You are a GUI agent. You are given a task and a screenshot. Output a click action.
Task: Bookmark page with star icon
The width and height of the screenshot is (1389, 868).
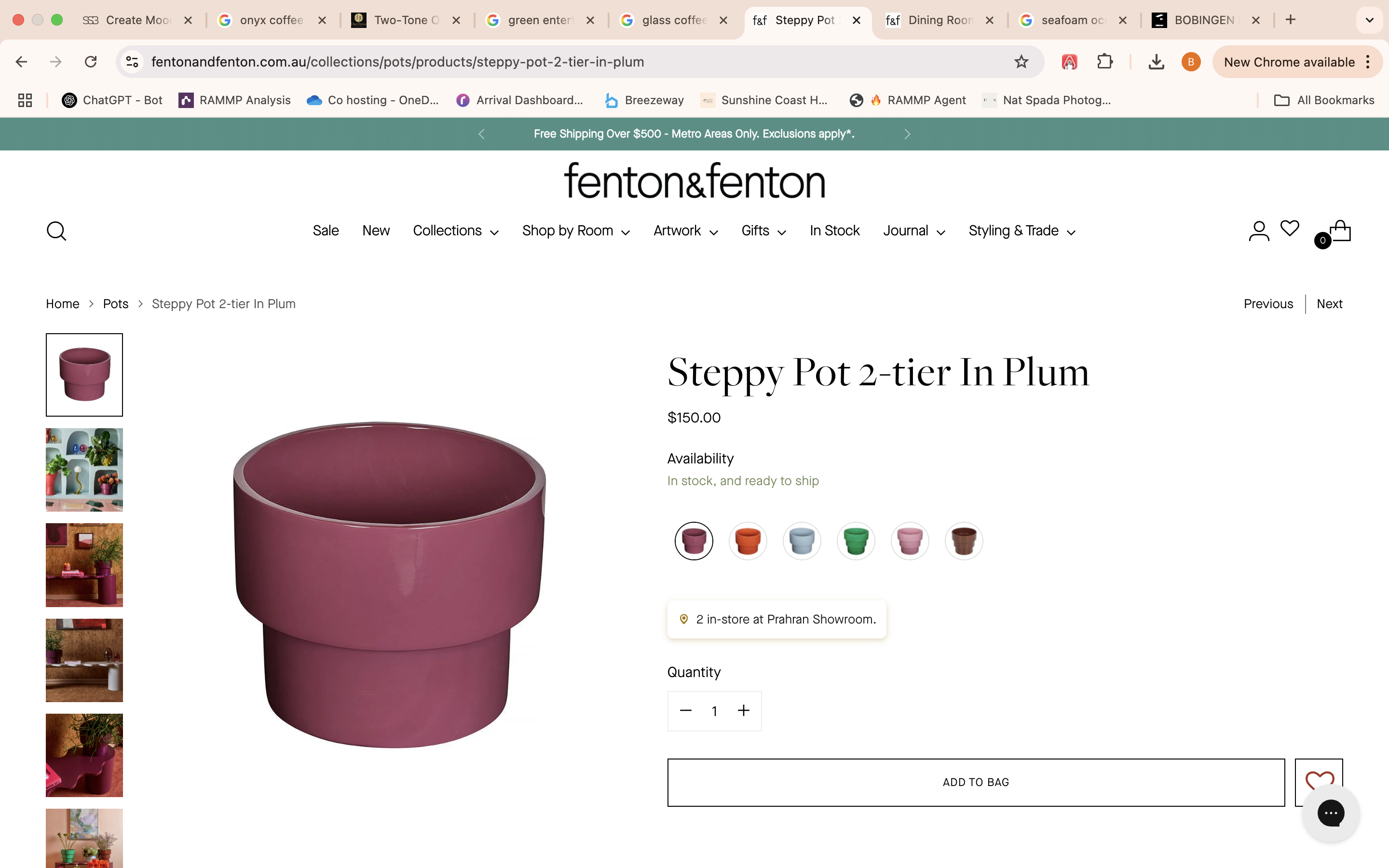1021,62
